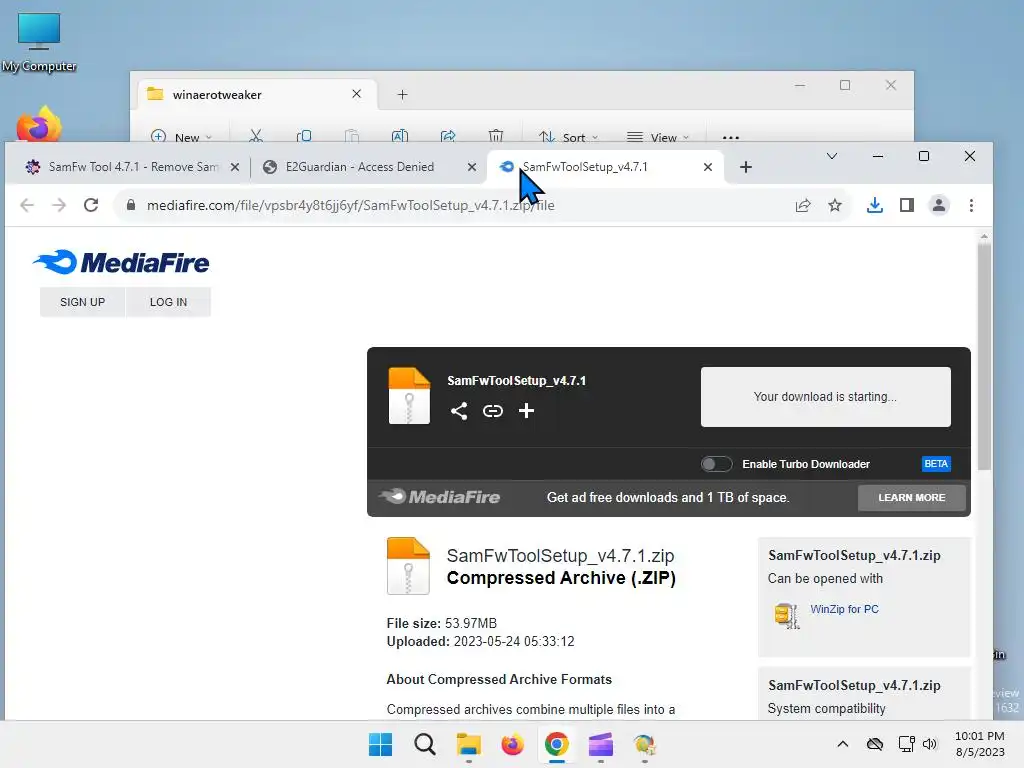The image size is (1024, 768).
Task: Expand View dropdown in winaerotweaker window
Action: 658,136
